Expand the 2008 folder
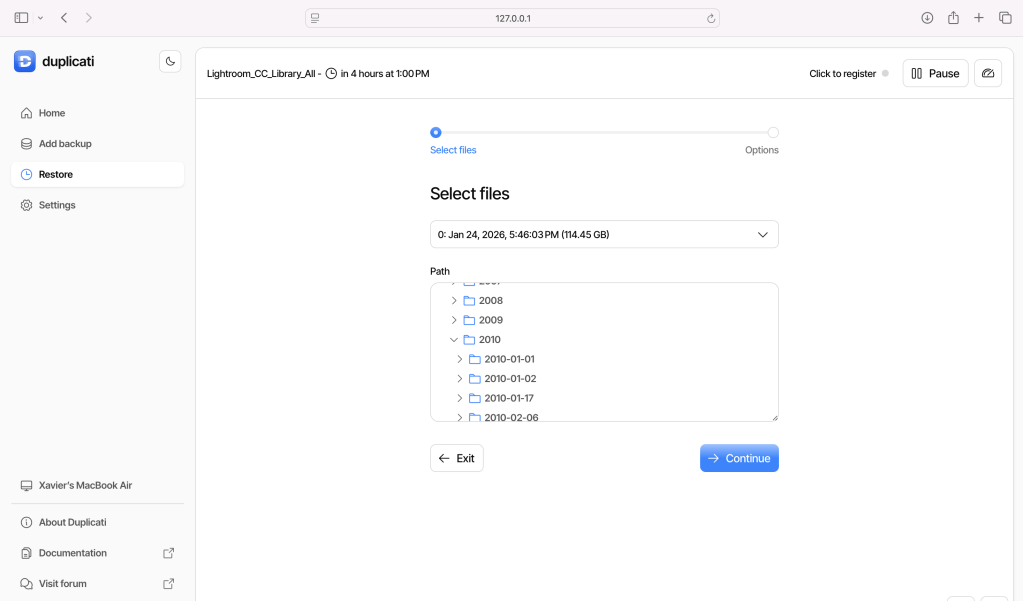 click(454, 301)
